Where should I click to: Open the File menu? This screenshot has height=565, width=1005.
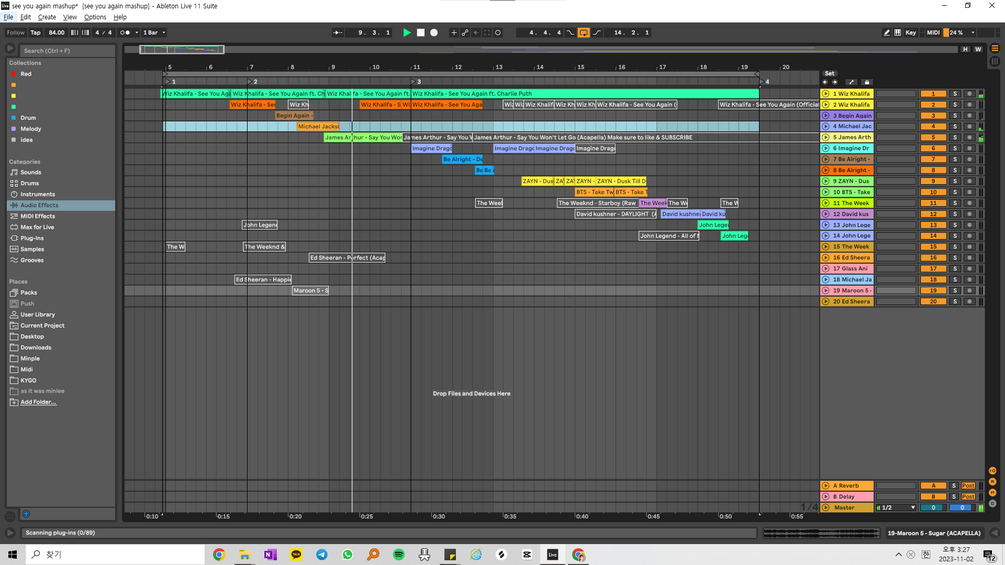click(8, 17)
